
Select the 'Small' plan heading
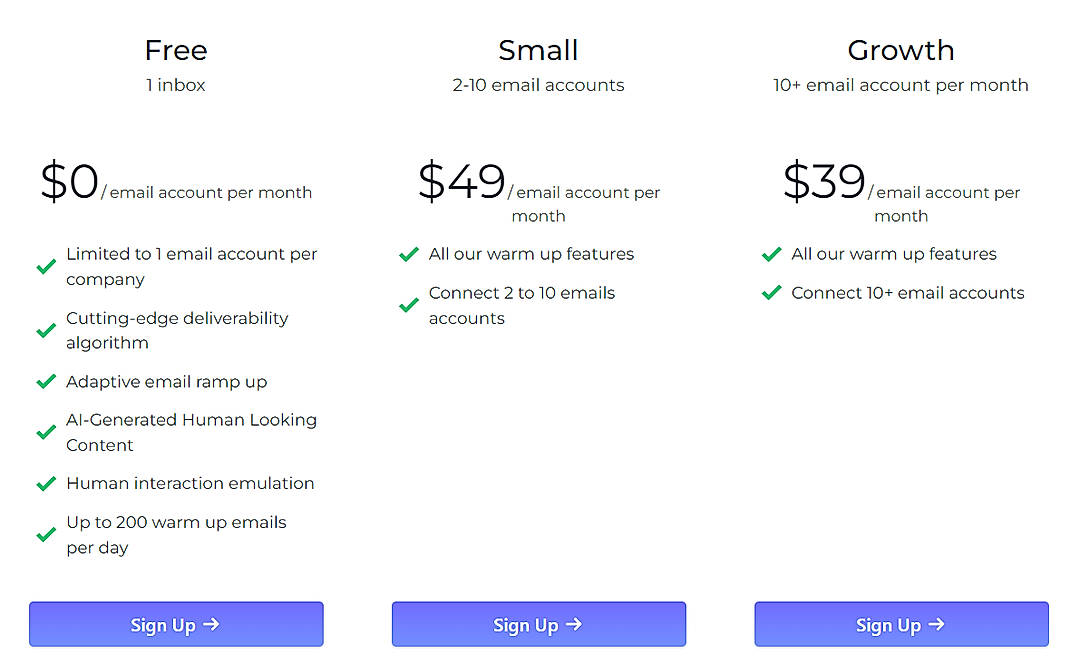pyautogui.click(x=538, y=50)
